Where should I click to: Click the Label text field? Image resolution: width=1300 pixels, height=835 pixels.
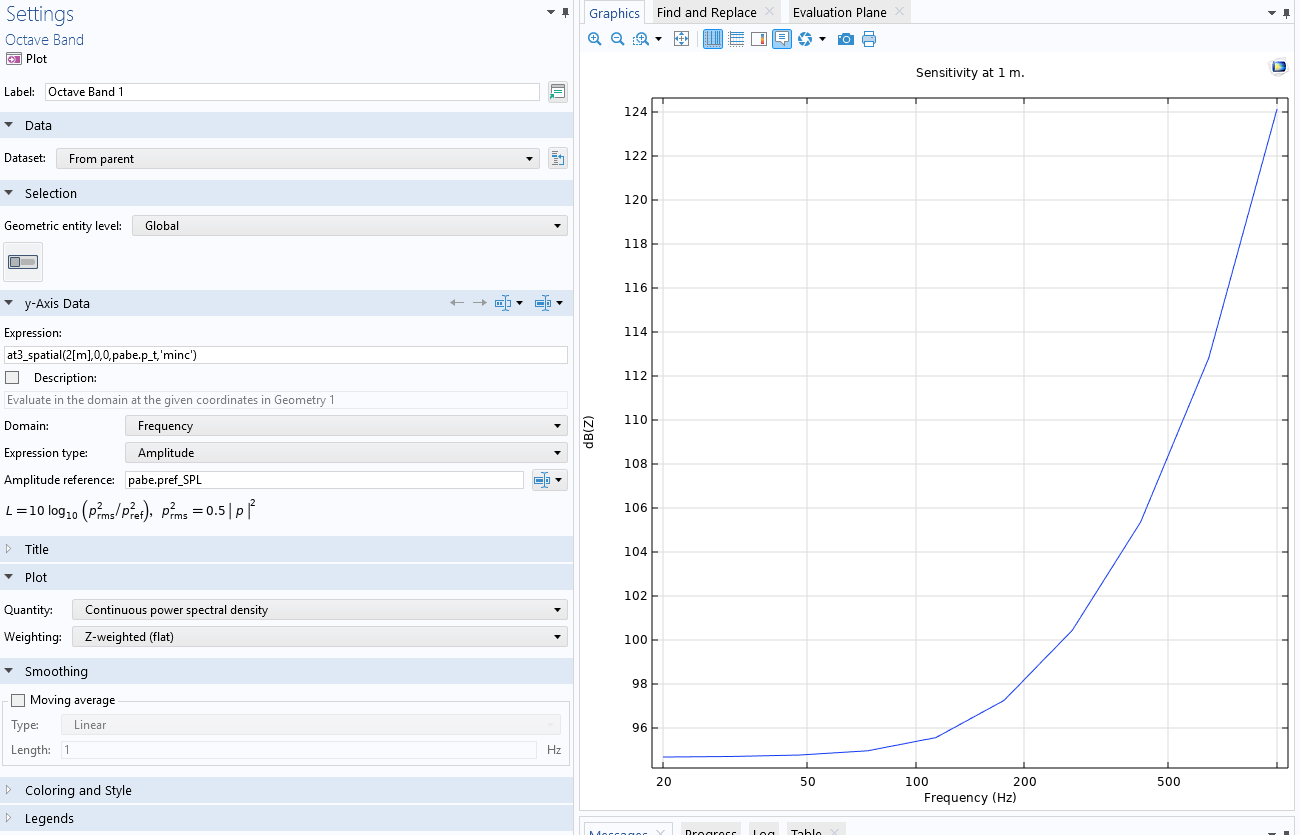point(292,91)
